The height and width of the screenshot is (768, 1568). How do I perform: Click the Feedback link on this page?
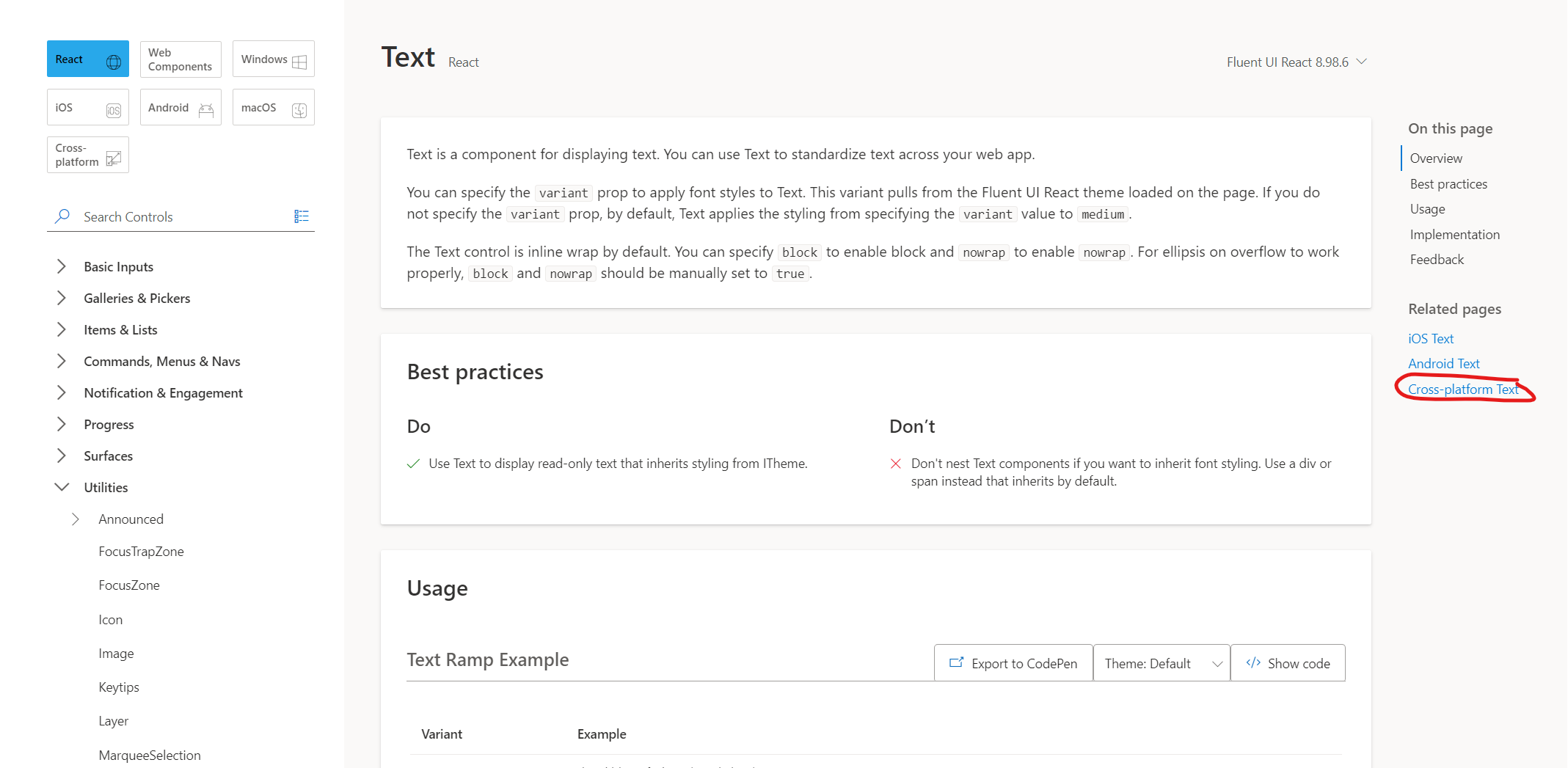pos(1436,259)
